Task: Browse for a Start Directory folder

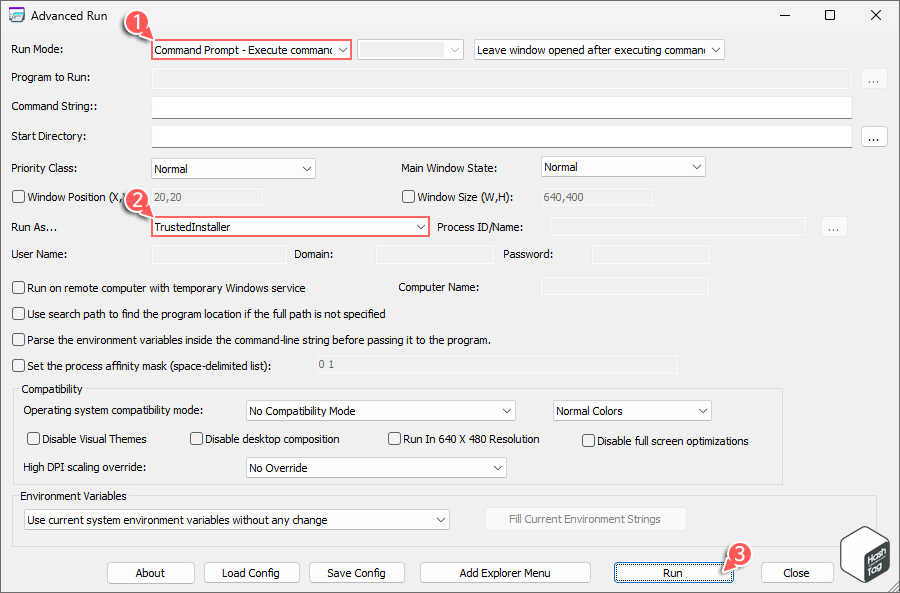Action: click(874, 137)
